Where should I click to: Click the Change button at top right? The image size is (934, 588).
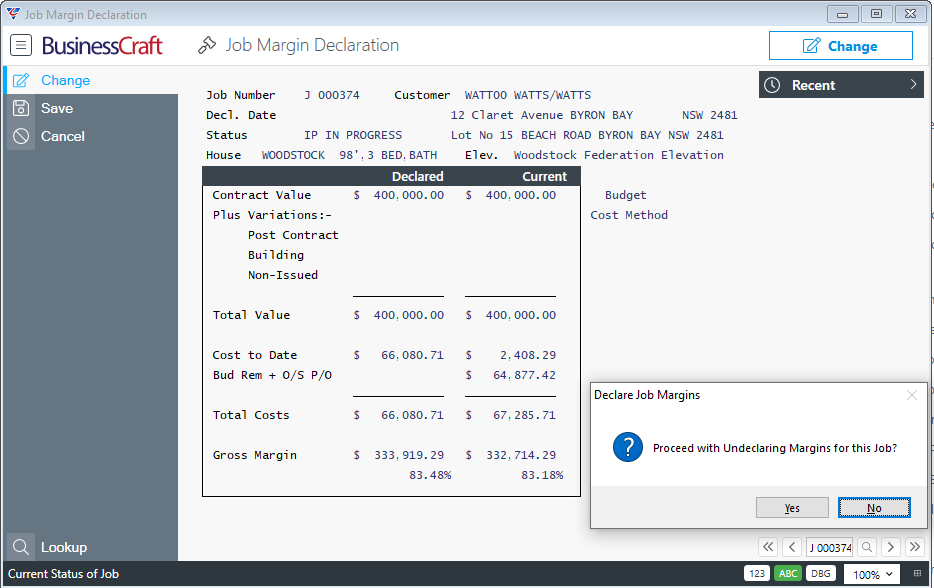(x=840, y=46)
